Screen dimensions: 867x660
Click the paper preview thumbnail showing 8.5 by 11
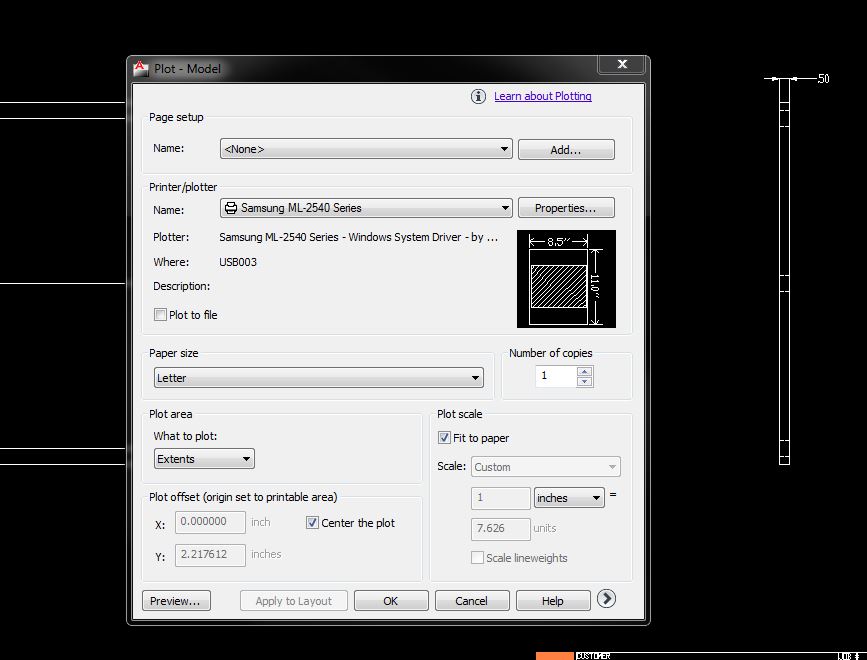pos(566,279)
